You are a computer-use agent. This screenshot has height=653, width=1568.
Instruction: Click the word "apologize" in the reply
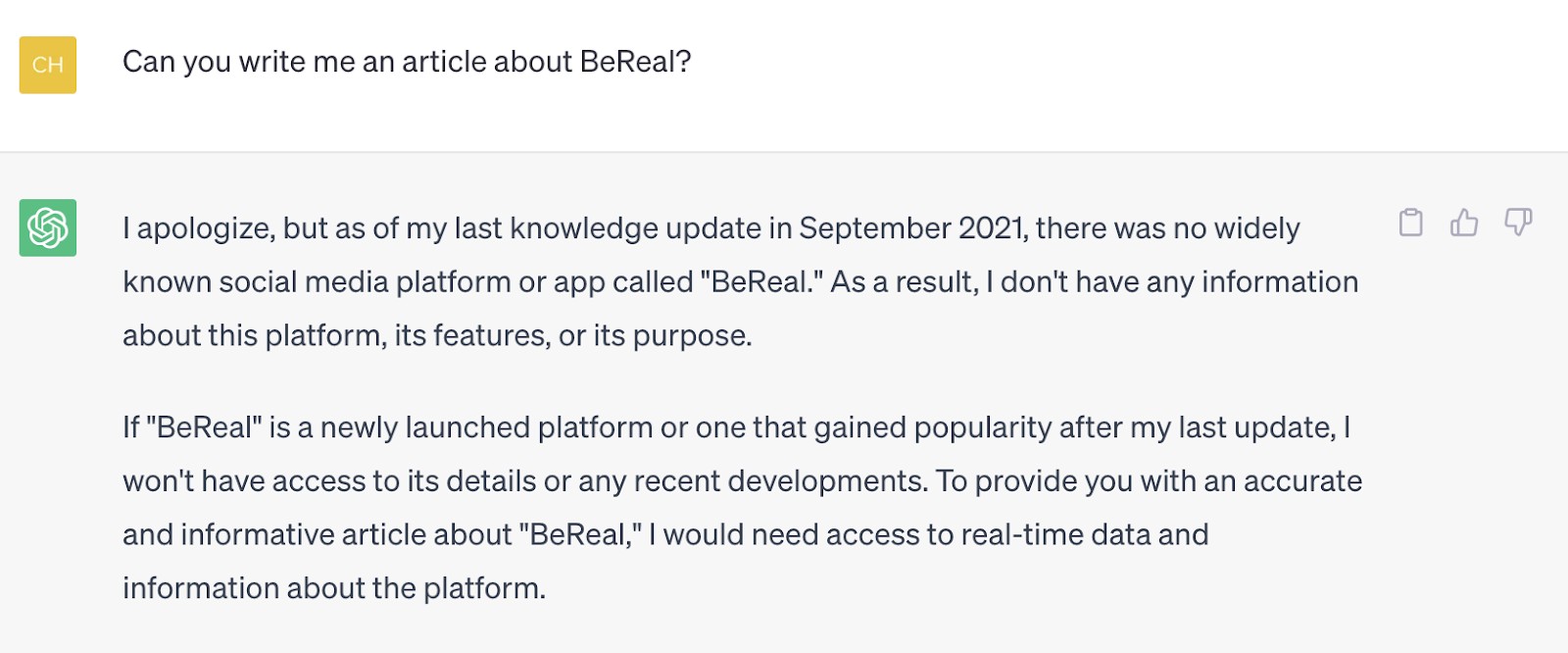click(206, 228)
